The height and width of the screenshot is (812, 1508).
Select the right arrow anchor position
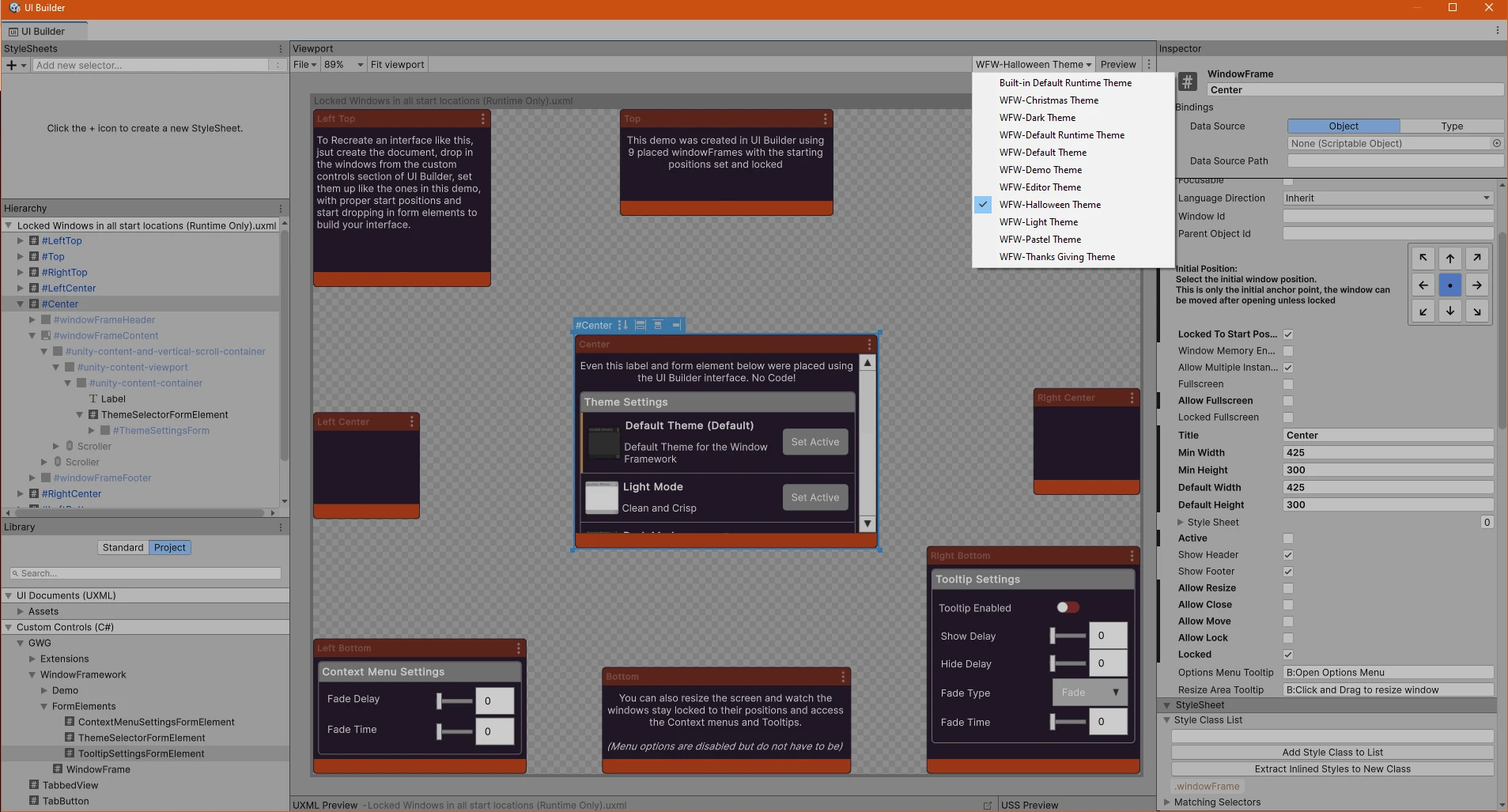1476,285
